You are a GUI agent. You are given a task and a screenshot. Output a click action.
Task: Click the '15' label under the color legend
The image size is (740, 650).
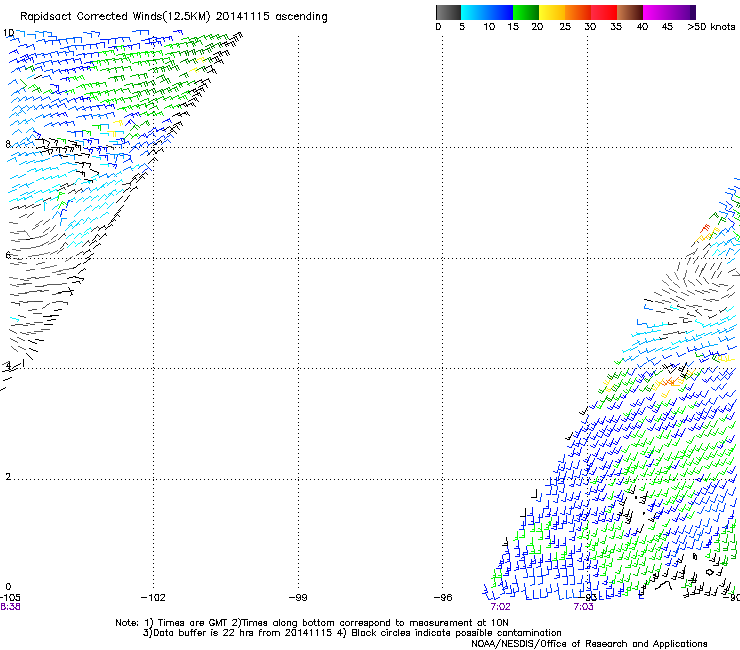tap(513, 27)
